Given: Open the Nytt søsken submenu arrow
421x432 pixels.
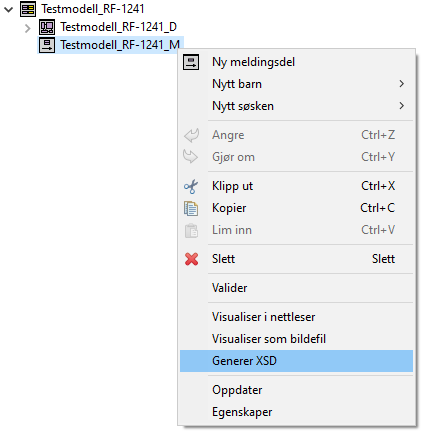Looking at the screenshot, I should point(402,106).
